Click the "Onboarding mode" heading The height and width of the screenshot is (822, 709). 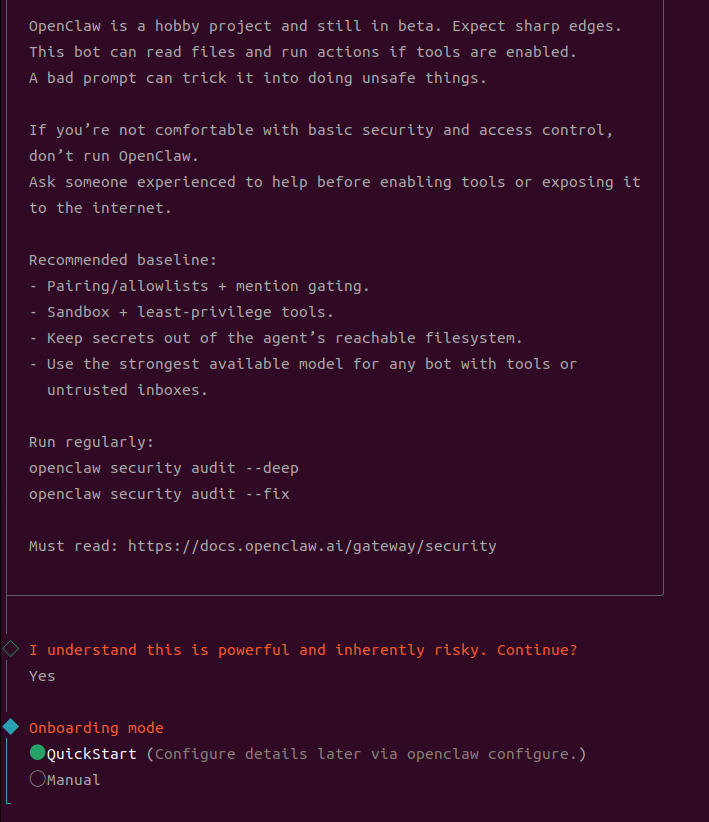[96, 728]
